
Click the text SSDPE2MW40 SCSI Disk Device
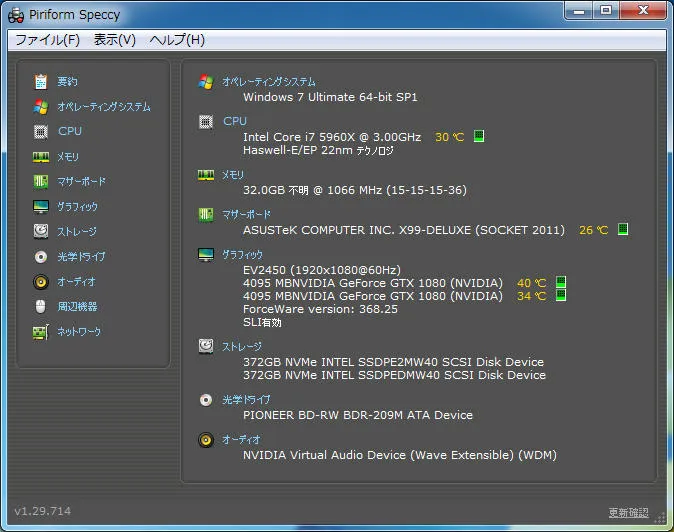click(451, 362)
